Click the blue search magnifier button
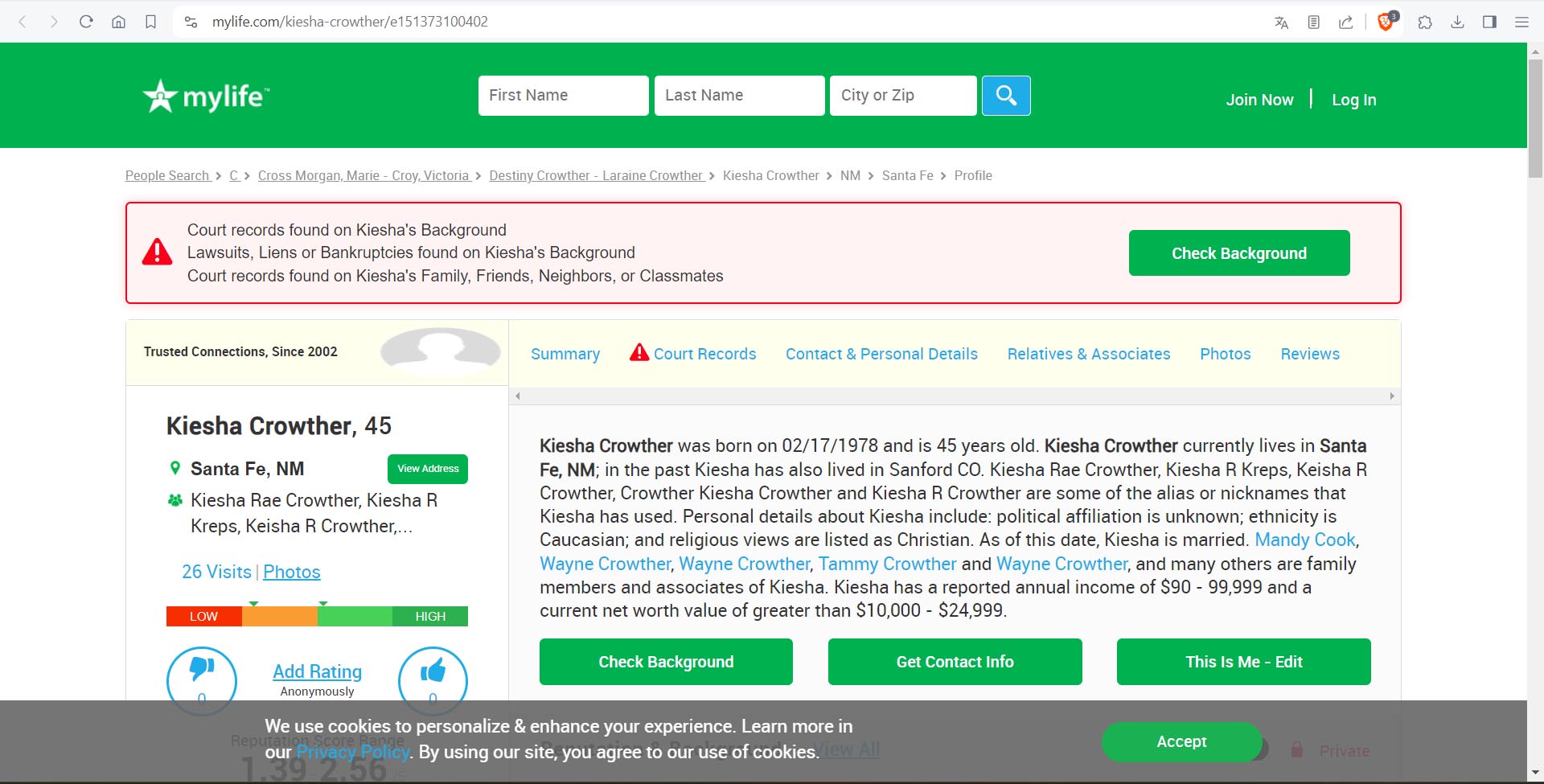This screenshot has height=784, width=1544. tap(1006, 96)
